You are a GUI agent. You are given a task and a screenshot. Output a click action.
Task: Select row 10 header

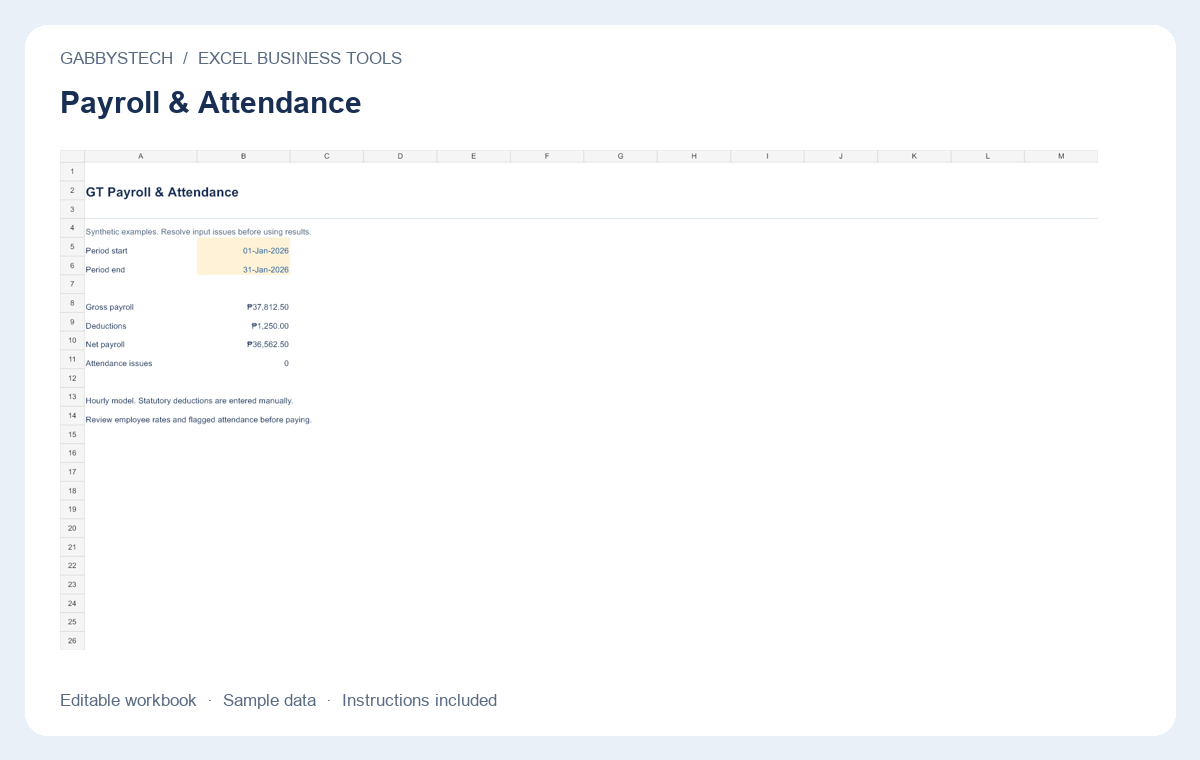tap(72, 341)
